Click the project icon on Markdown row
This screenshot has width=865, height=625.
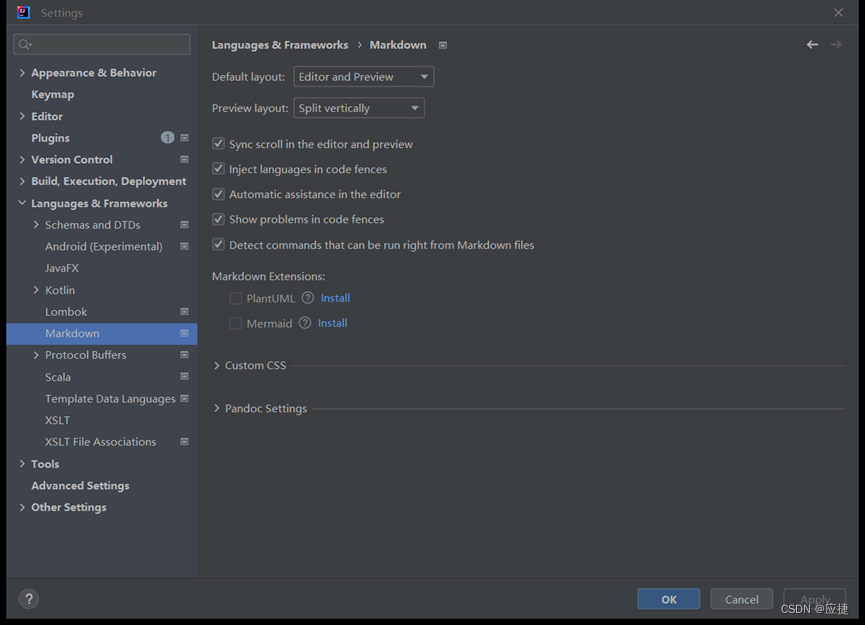click(x=184, y=333)
